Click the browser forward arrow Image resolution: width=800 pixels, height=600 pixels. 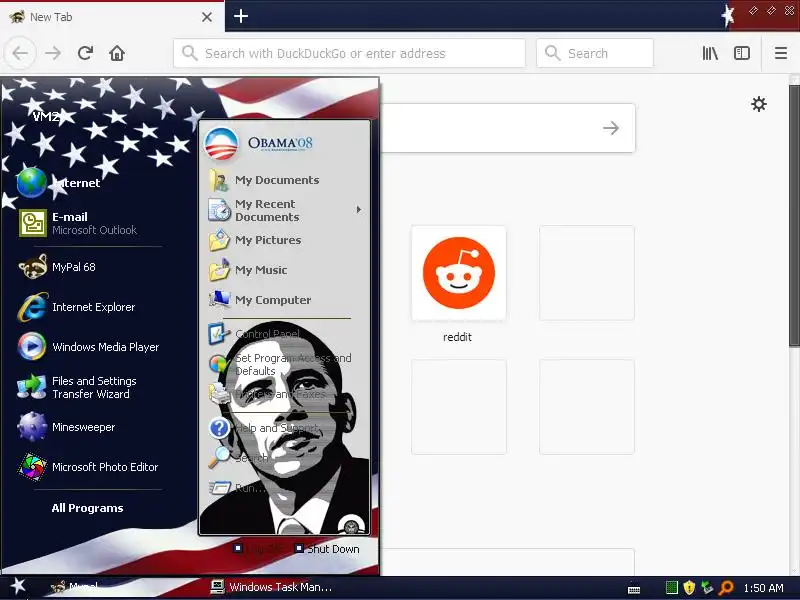point(53,53)
